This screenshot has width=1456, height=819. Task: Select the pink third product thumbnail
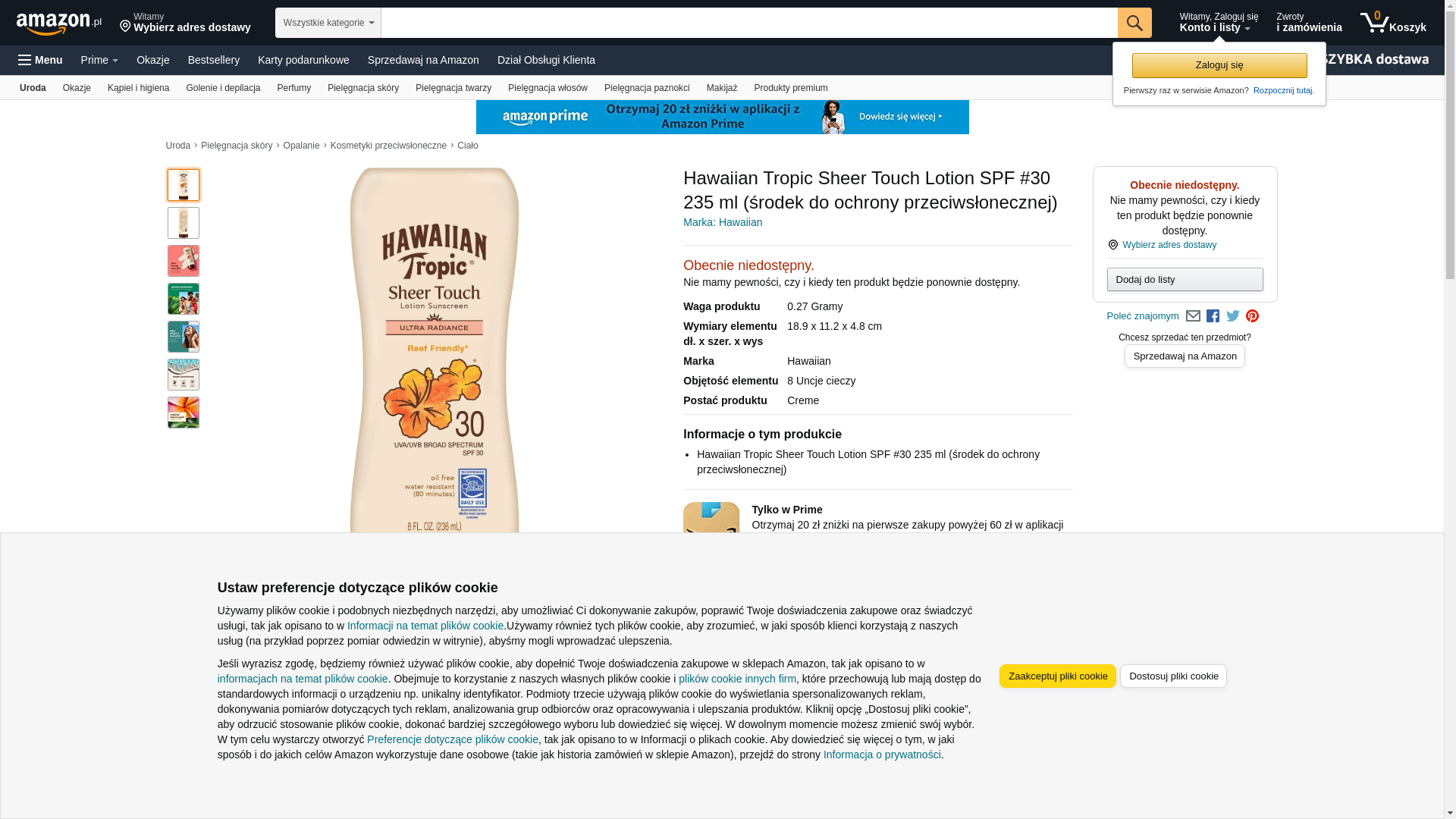tap(184, 261)
